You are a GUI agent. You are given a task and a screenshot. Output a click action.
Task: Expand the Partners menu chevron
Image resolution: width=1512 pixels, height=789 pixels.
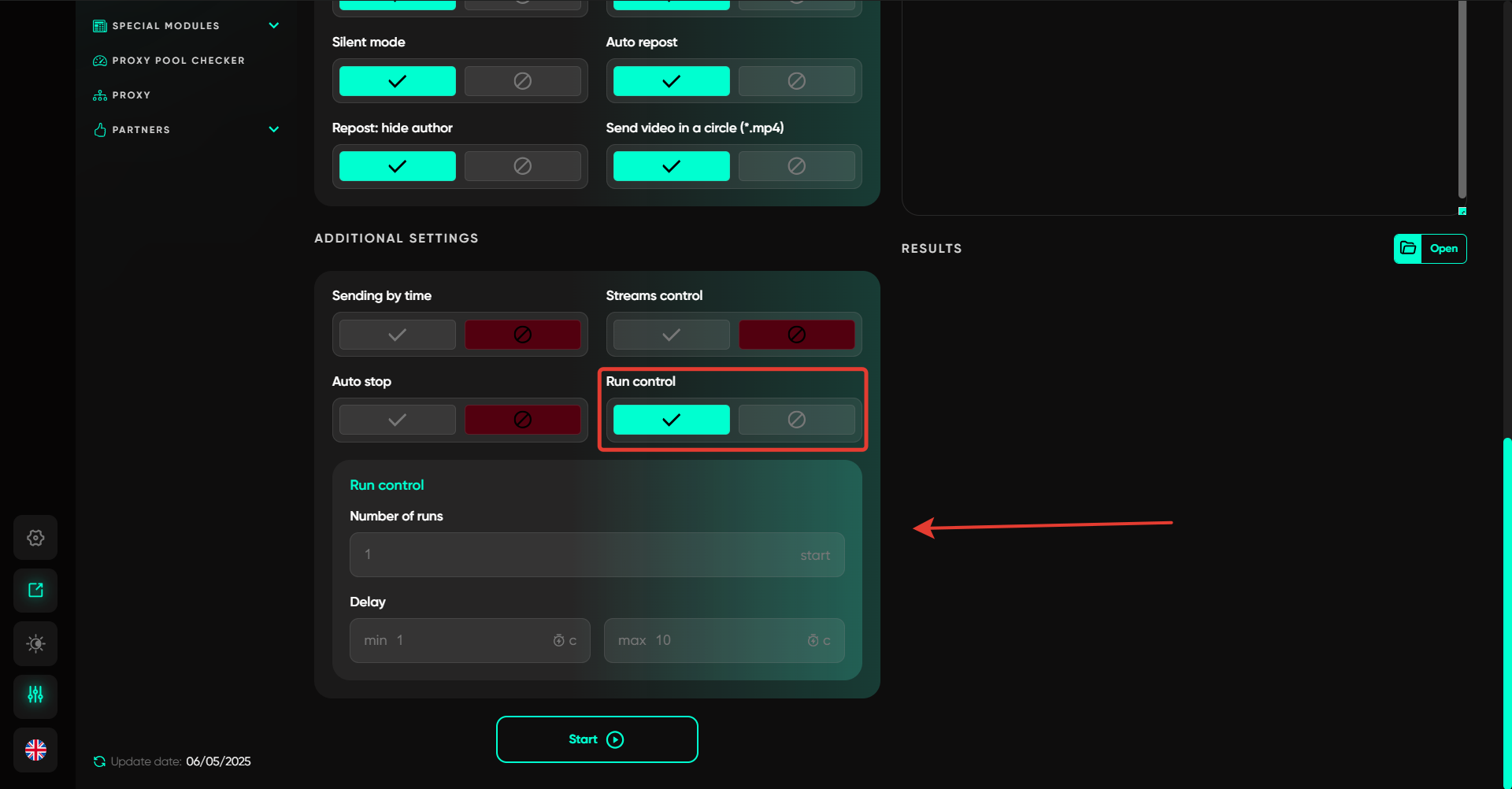pyautogui.click(x=274, y=130)
